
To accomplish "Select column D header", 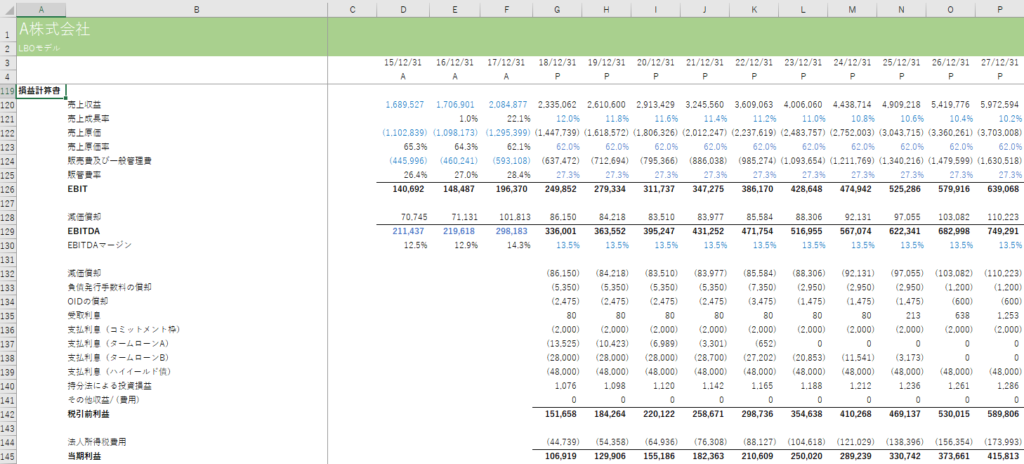I will (403, 9).
